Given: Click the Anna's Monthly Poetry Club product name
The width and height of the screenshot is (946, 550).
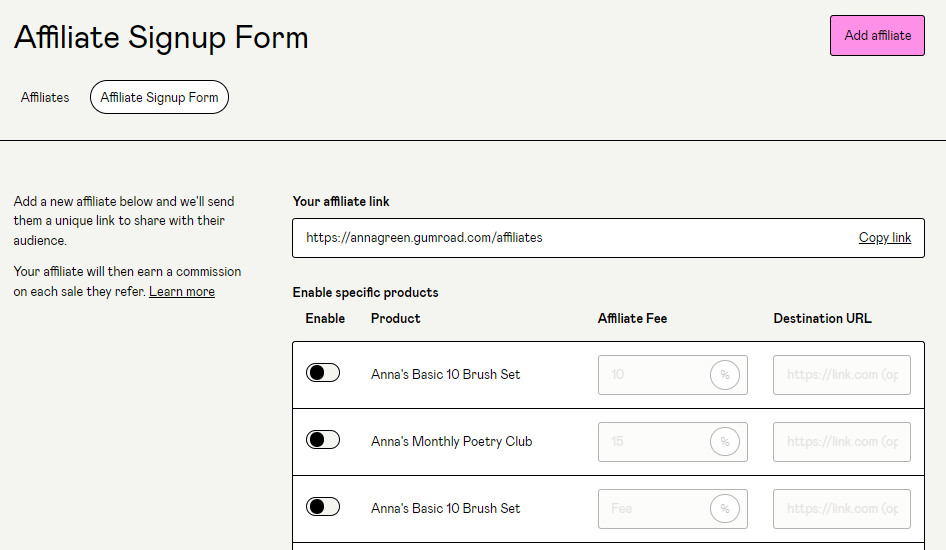Looking at the screenshot, I should click(x=451, y=441).
